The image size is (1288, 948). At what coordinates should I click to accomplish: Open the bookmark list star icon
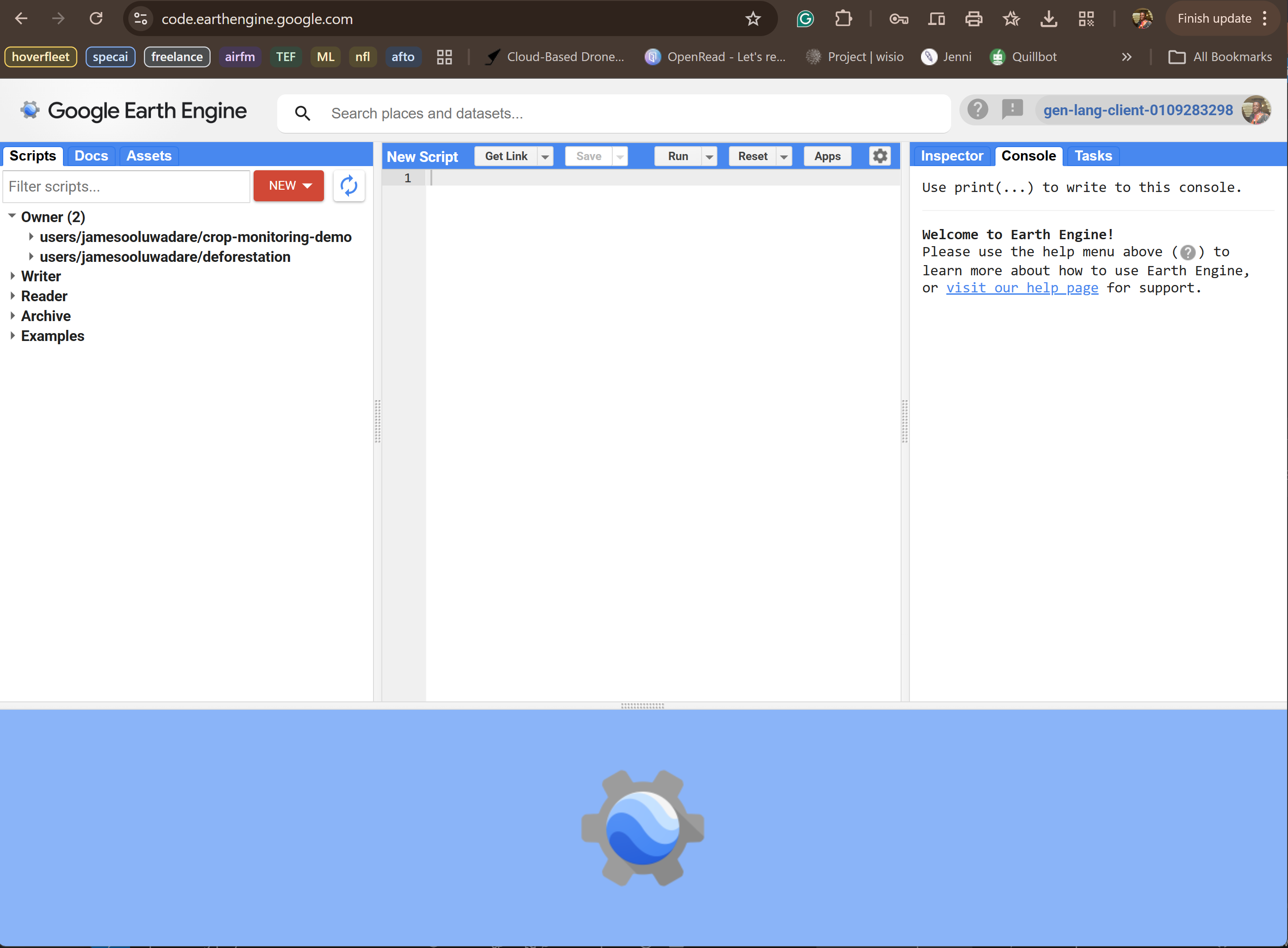[x=1011, y=19]
